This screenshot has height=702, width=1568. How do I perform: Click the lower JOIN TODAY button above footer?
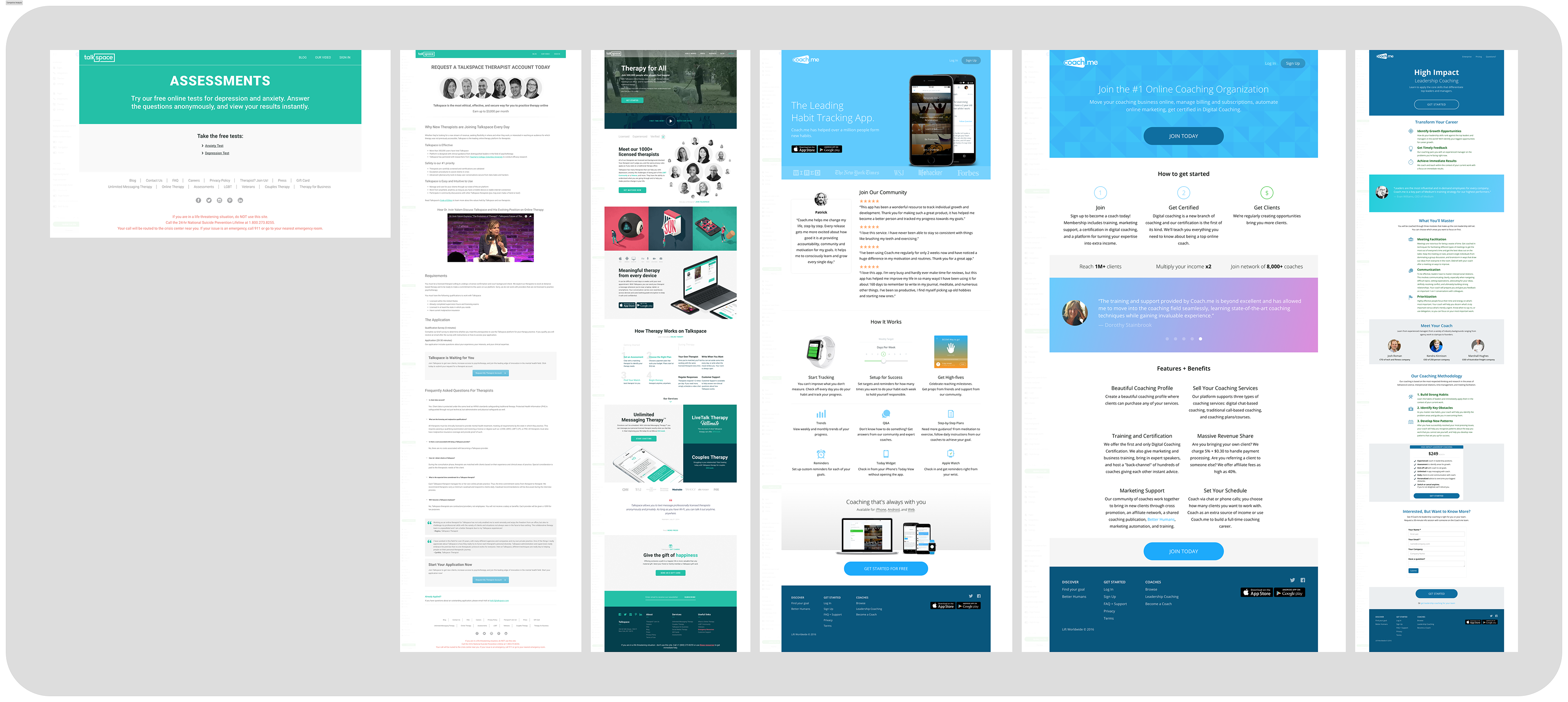tap(1183, 551)
